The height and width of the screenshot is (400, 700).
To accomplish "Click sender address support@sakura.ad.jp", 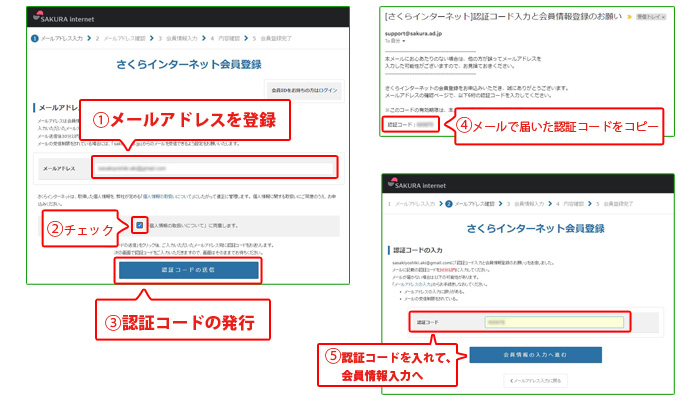I will tap(413, 33).
